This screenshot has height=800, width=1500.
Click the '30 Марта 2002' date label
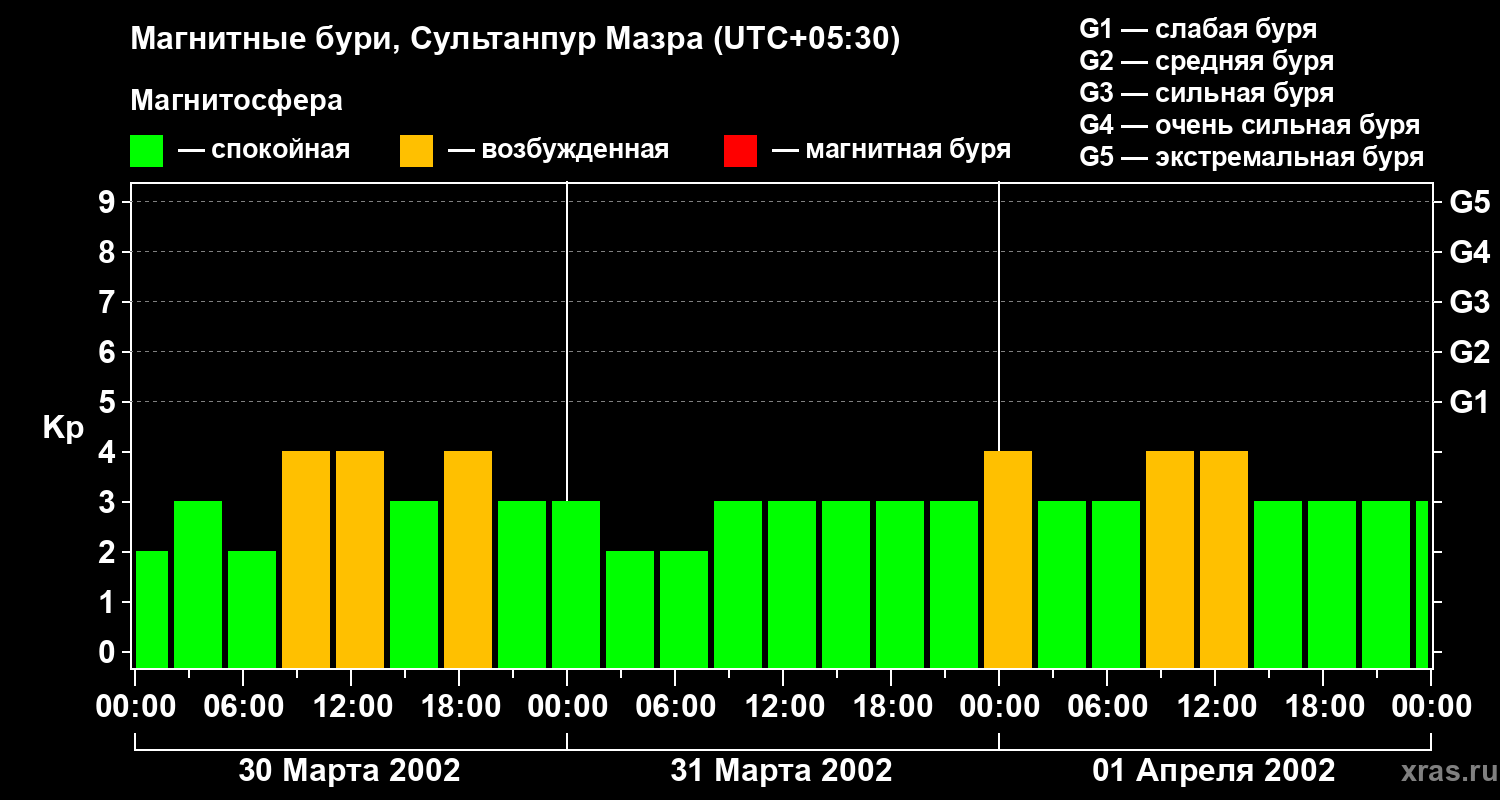[x=349, y=770]
